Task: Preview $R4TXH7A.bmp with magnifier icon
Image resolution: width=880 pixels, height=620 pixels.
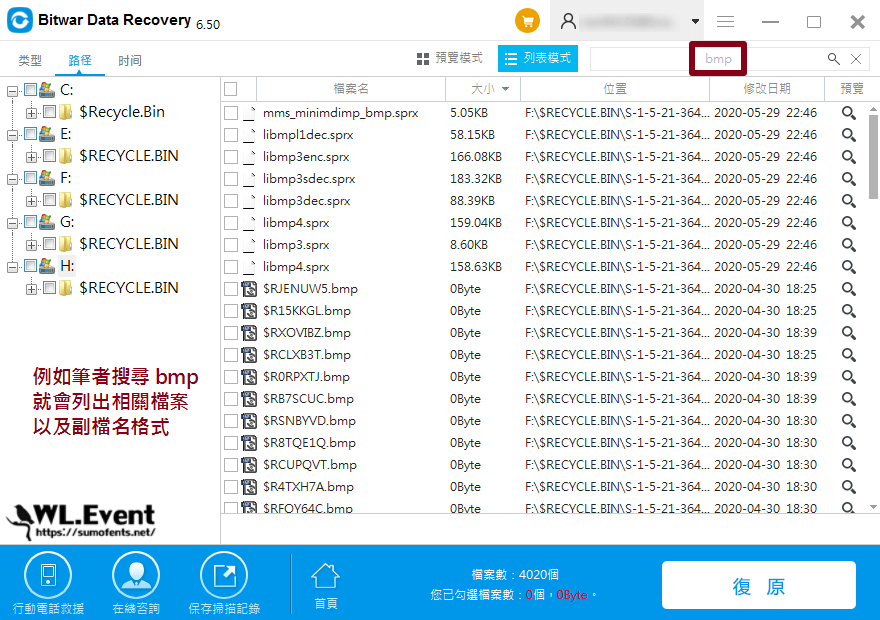Action: pos(849,486)
